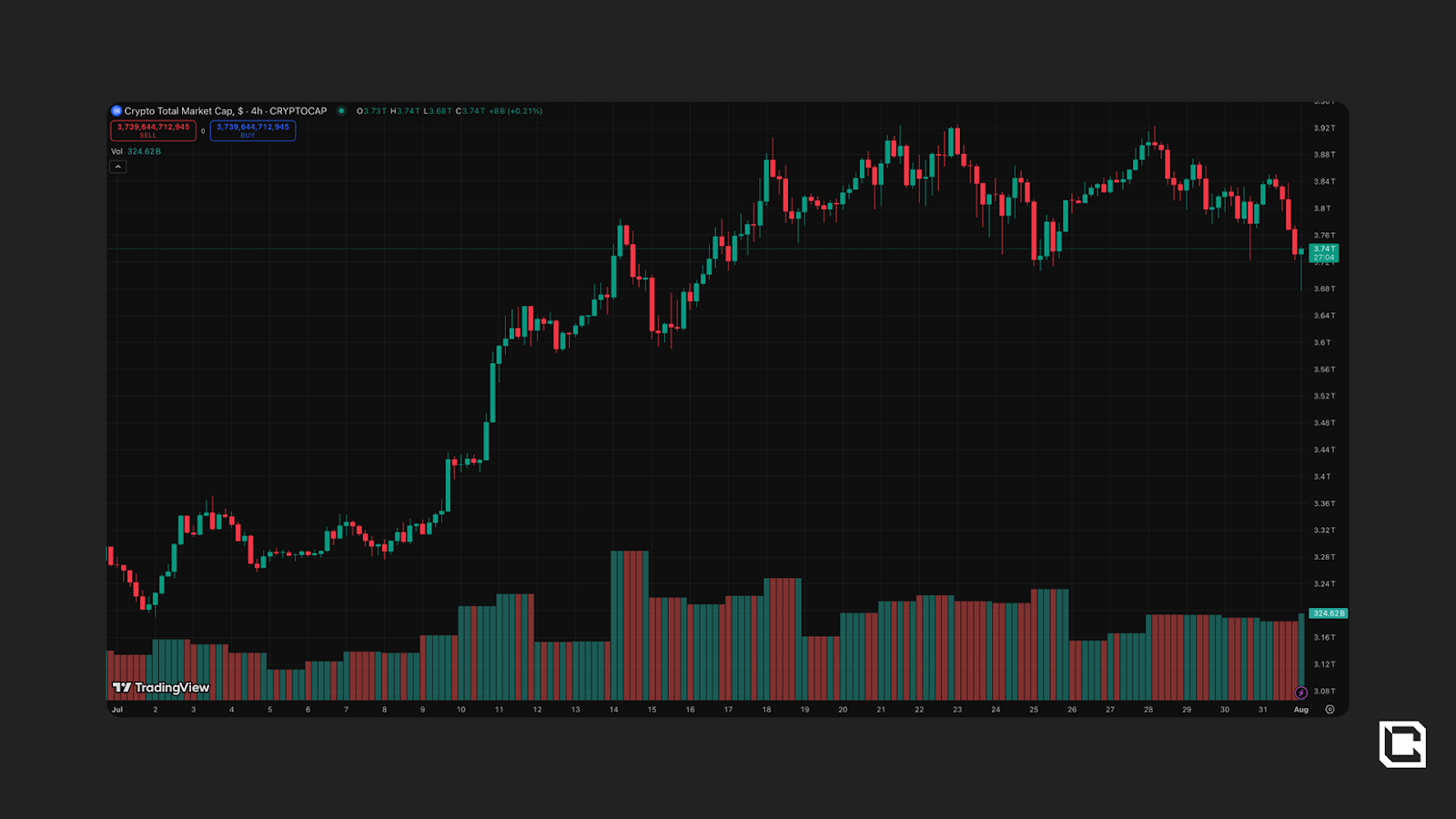This screenshot has height=819, width=1456.
Task: Click the Jul label on time axis
Action: pyautogui.click(x=116, y=710)
